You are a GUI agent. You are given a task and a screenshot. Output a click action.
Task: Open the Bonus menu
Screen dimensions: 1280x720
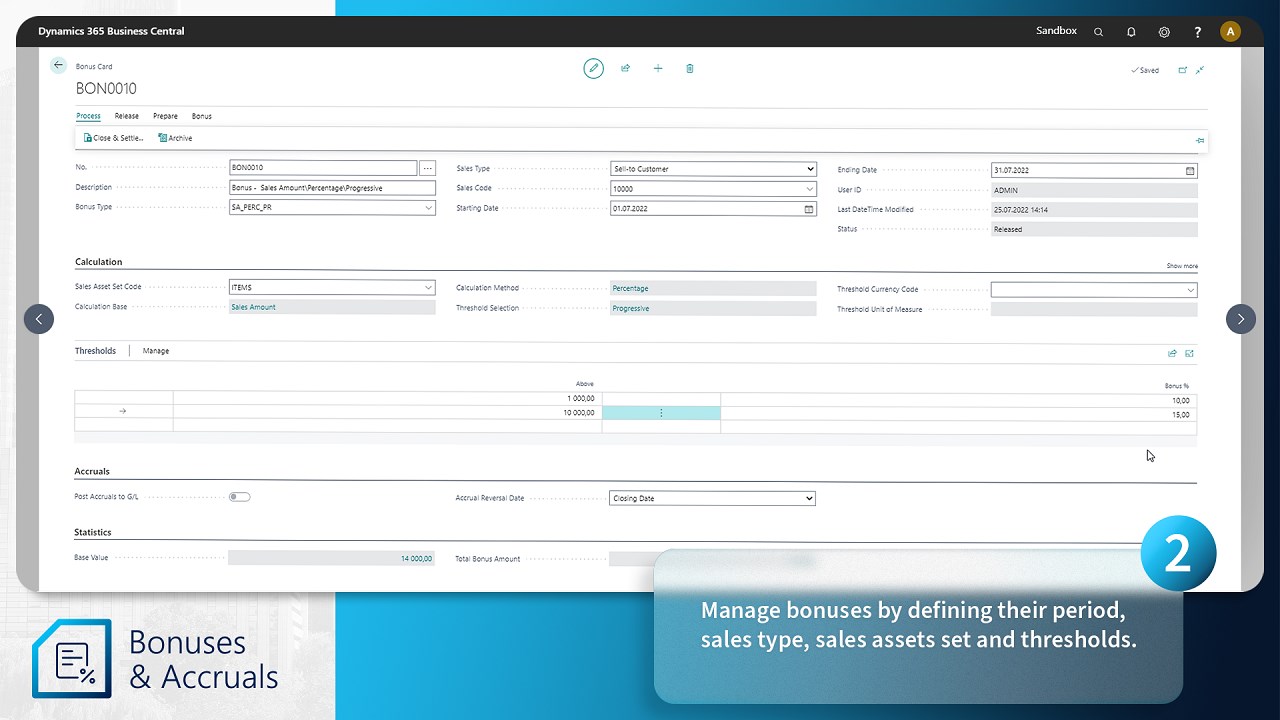202,116
